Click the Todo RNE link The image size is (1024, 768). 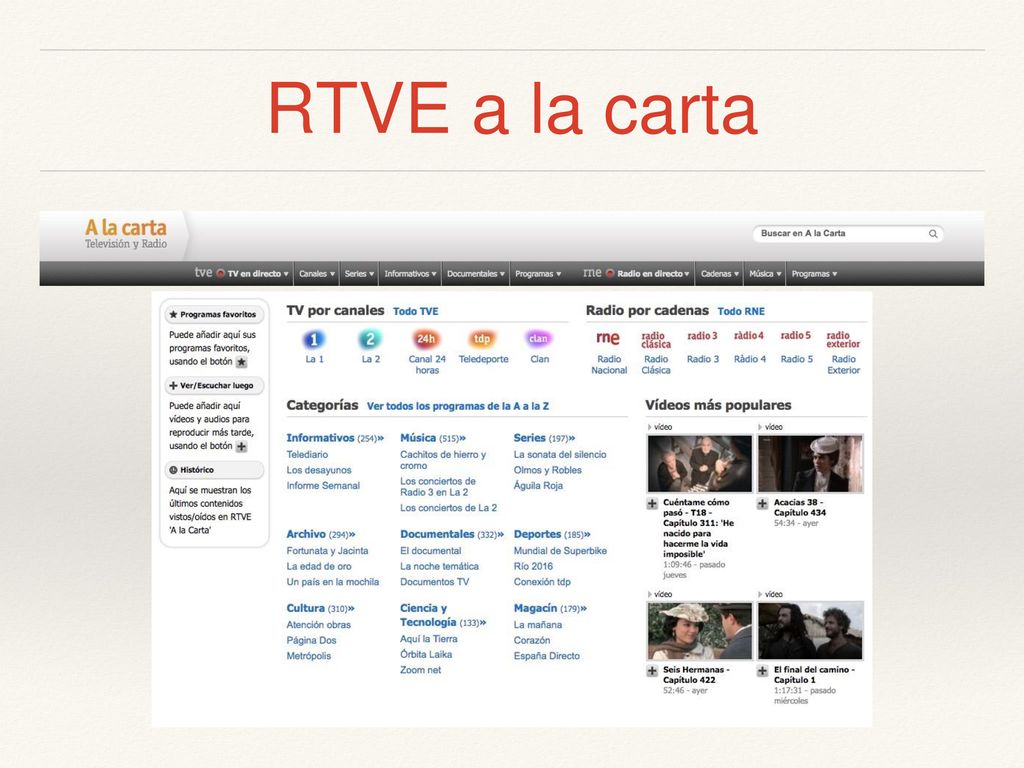[x=741, y=312]
